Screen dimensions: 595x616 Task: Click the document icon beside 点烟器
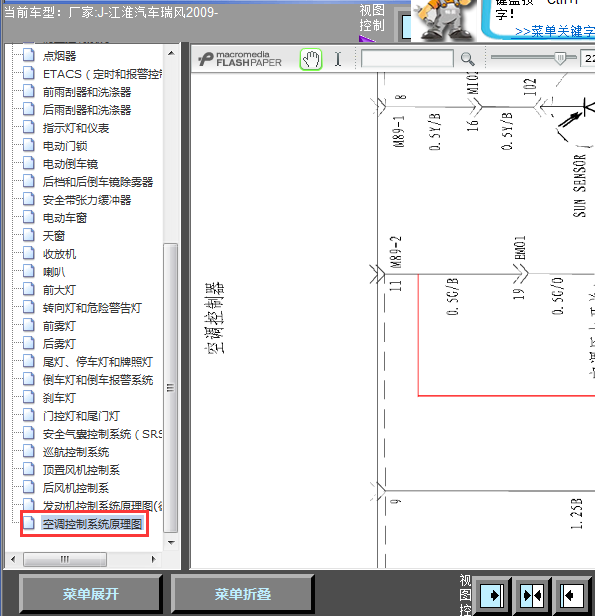(x=29, y=55)
